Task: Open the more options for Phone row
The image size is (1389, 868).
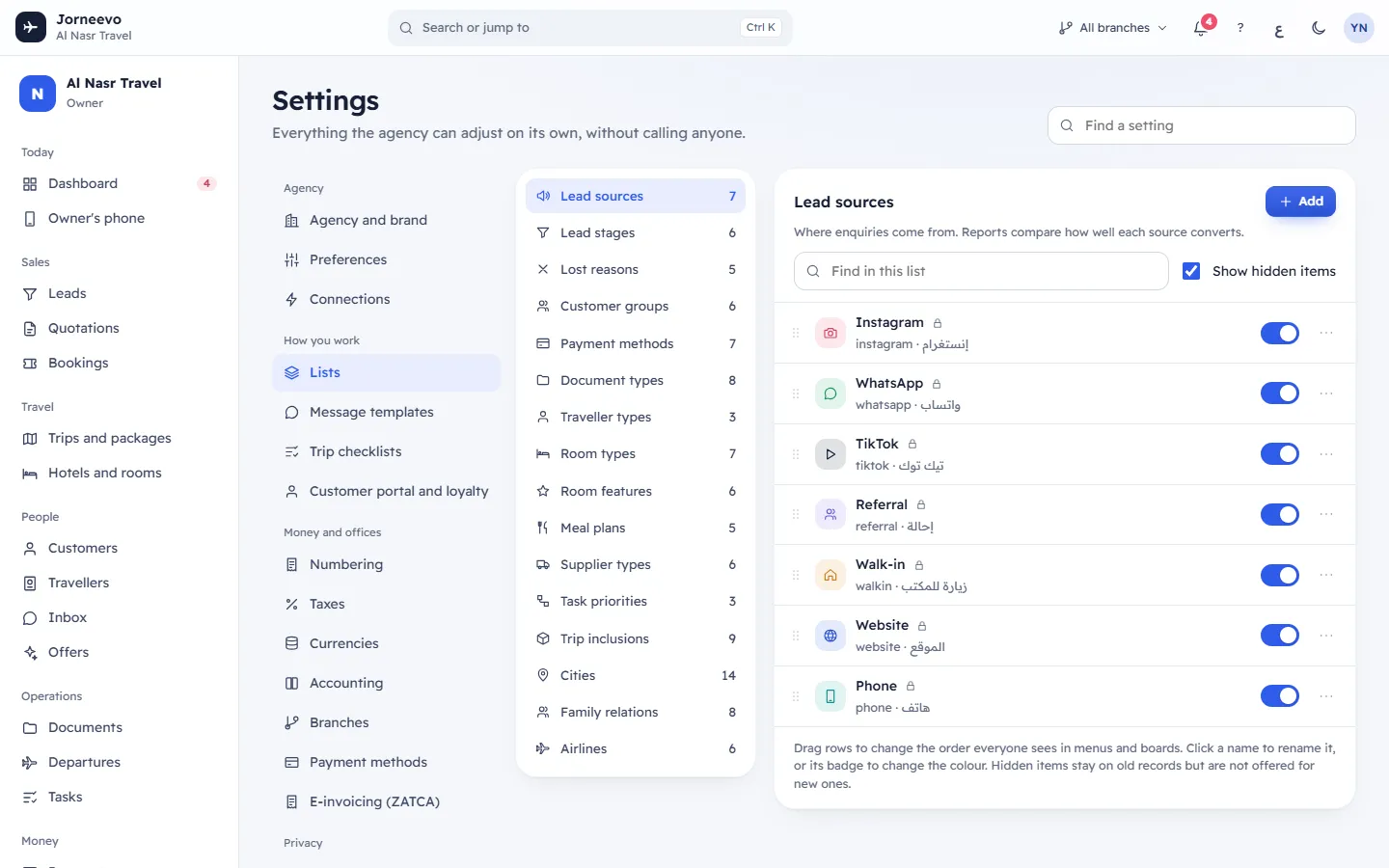Action: coord(1326,696)
